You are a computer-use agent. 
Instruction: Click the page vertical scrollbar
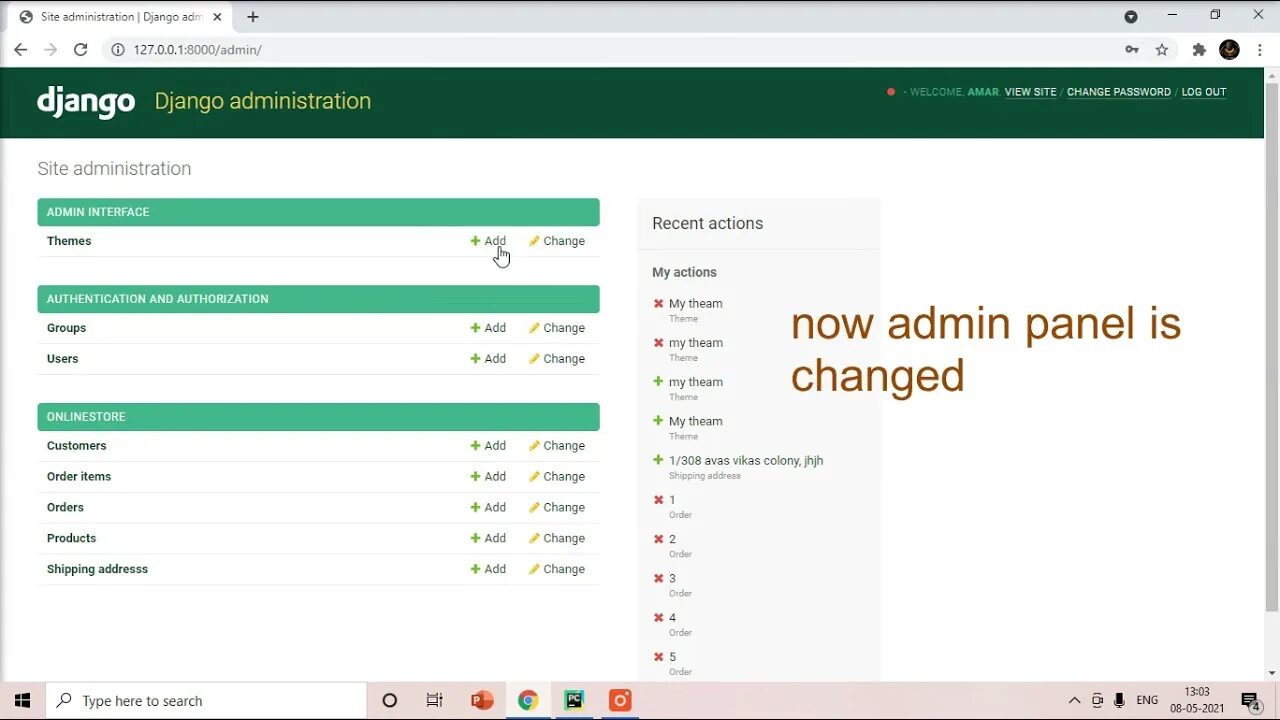coord(1272,345)
